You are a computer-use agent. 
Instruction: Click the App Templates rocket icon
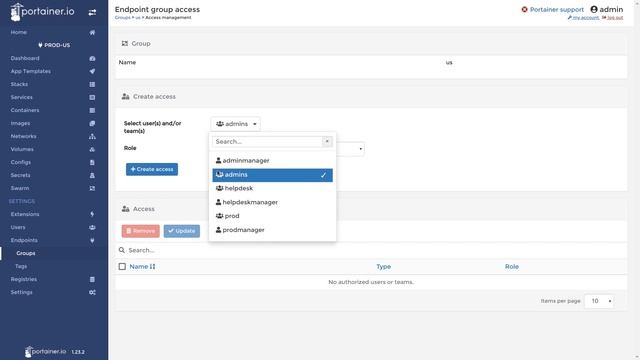92,71
